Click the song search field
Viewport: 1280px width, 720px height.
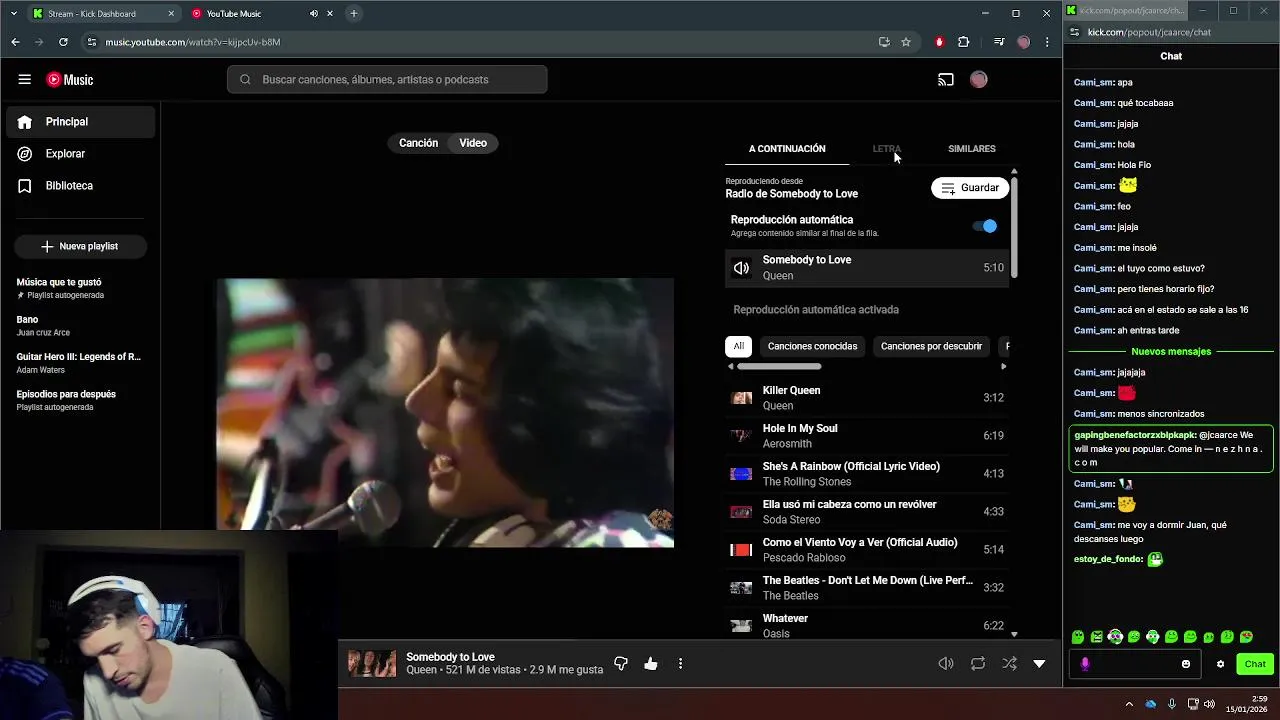(x=387, y=79)
